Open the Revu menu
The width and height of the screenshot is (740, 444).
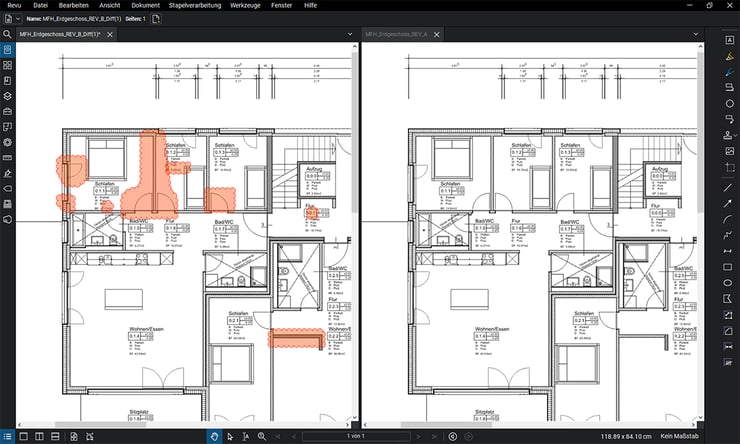[x=14, y=6]
